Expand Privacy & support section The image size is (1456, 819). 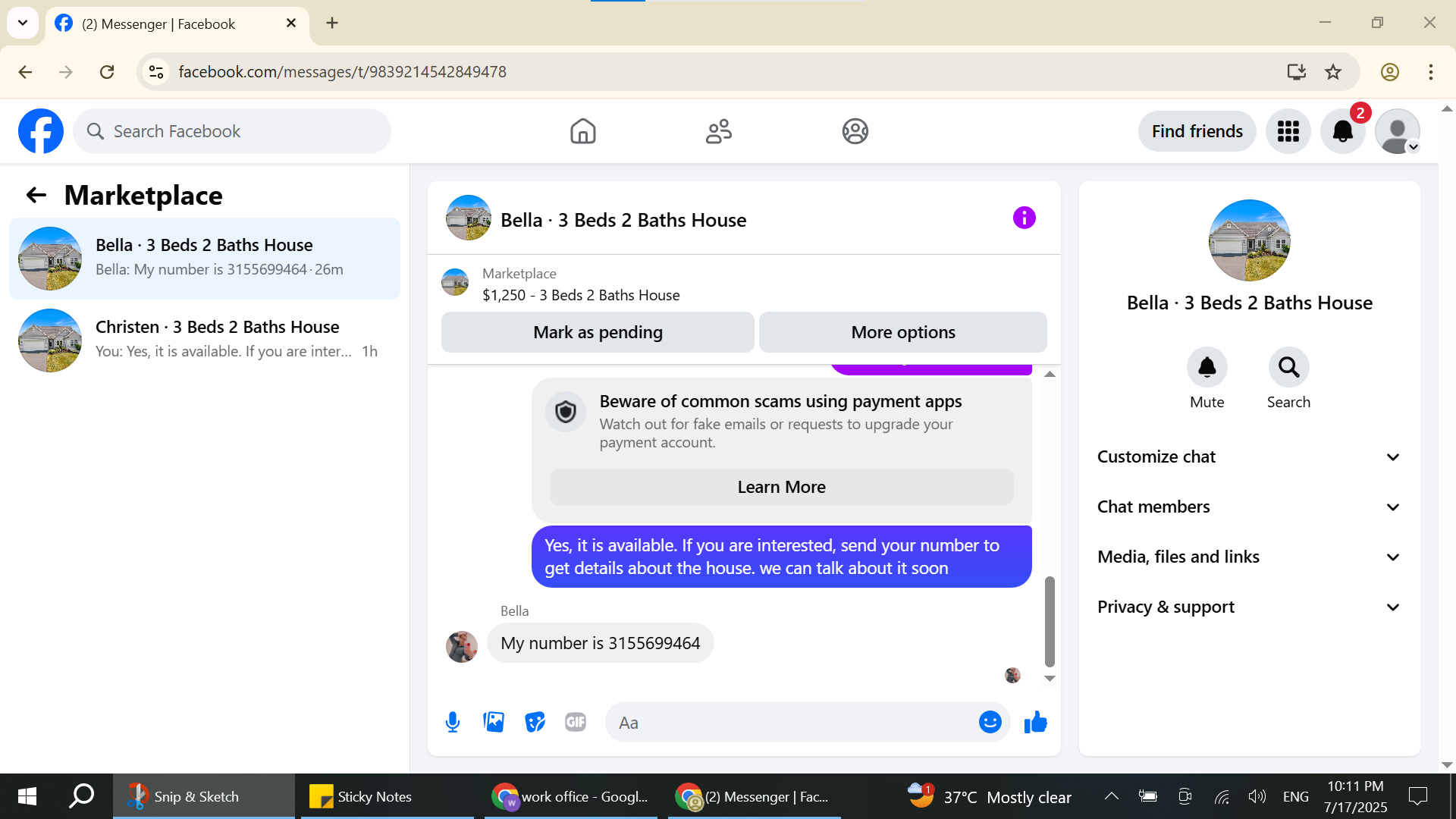point(1249,607)
